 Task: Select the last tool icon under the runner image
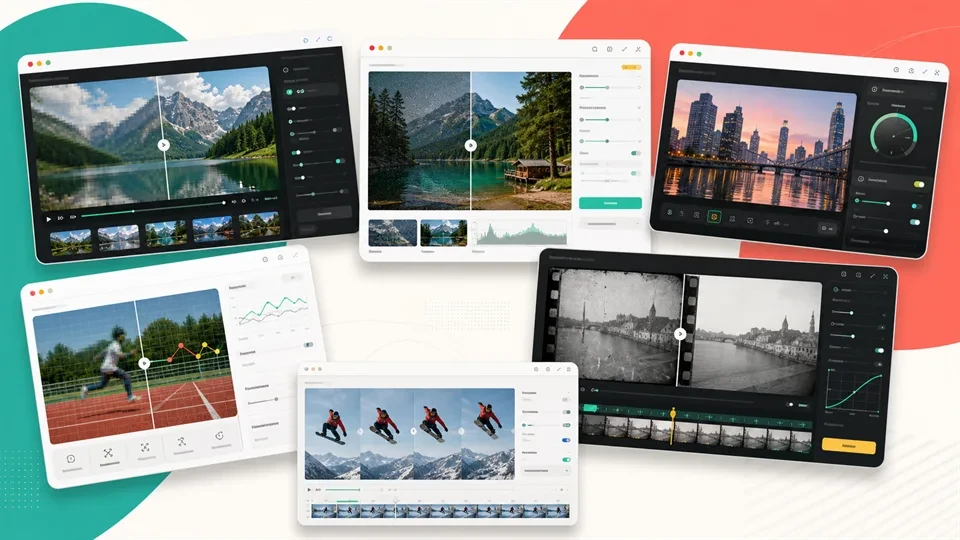[x=219, y=436]
